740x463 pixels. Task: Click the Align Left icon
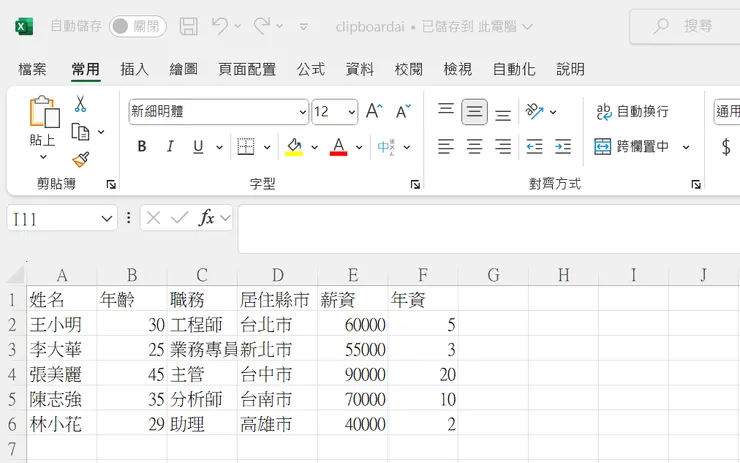pyautogui.click(x=446, y=147)
